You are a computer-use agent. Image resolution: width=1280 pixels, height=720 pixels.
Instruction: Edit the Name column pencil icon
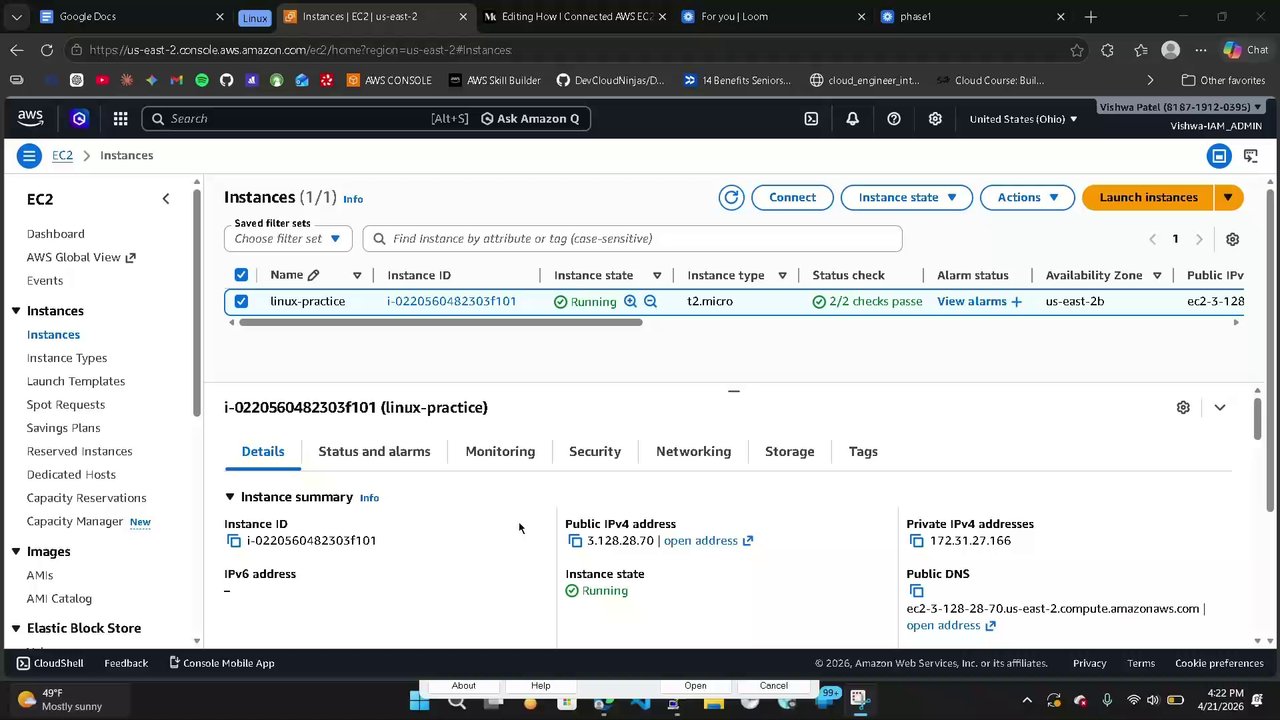coord(313,275)
